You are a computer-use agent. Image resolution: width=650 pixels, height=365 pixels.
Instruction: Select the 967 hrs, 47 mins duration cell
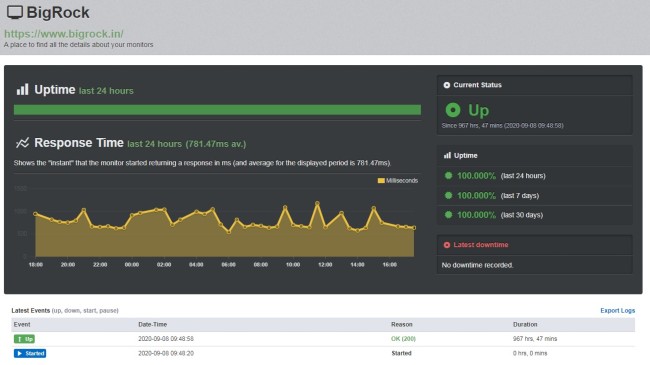click(x=535, y=339)
